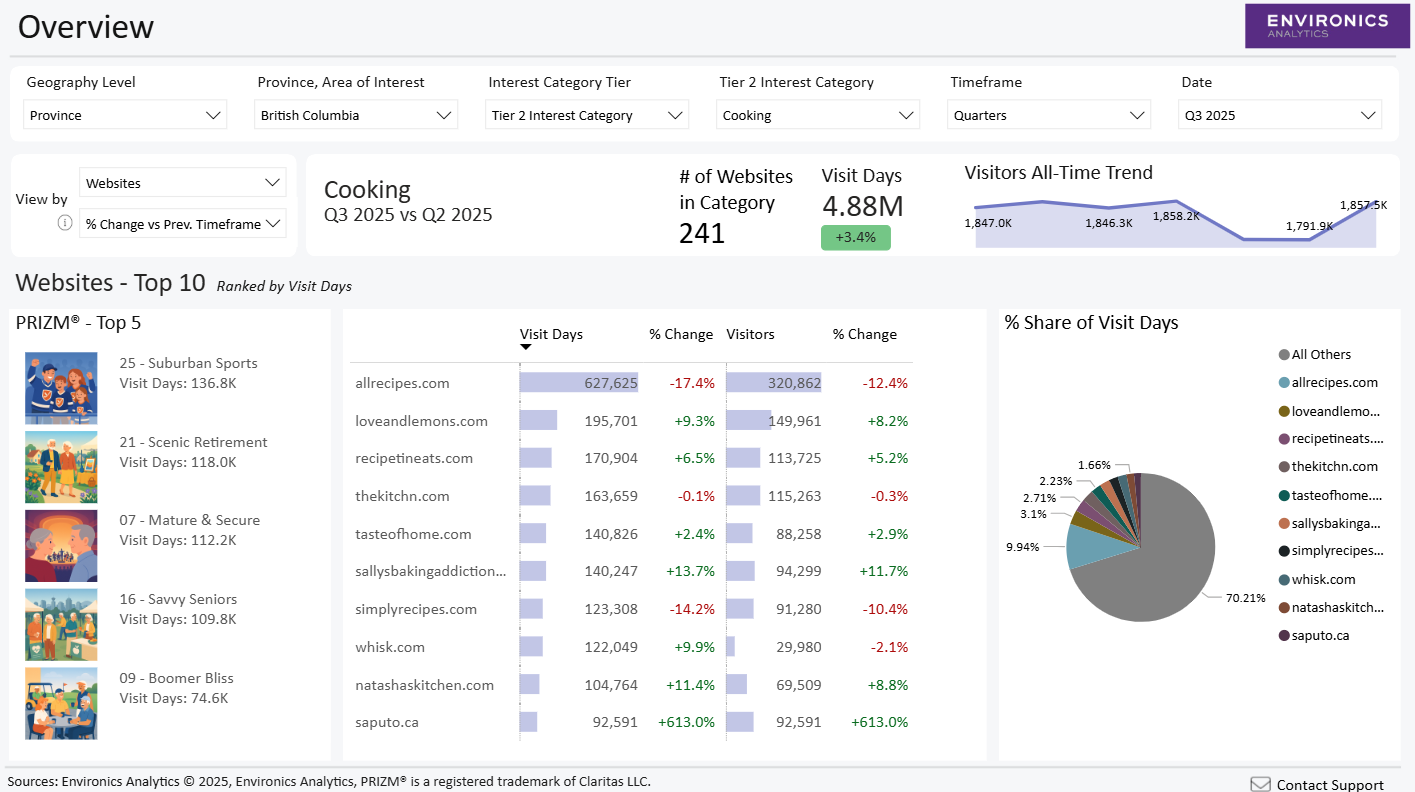The image size is (1415, 792).
Task: Click the Suburban Sports PRIZM thumbnail
Action: tap(61, 386)
